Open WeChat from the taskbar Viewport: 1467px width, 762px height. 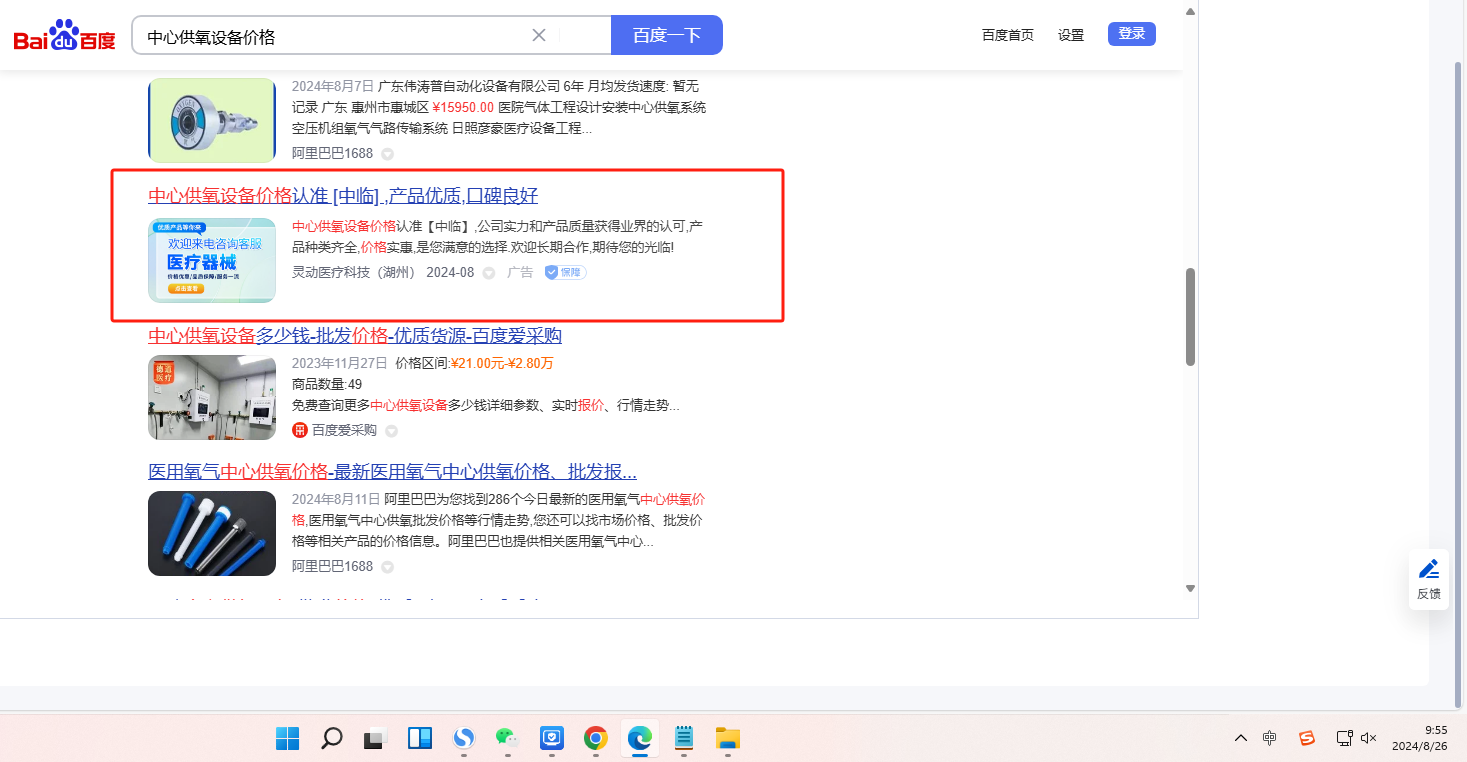[508, 738]
